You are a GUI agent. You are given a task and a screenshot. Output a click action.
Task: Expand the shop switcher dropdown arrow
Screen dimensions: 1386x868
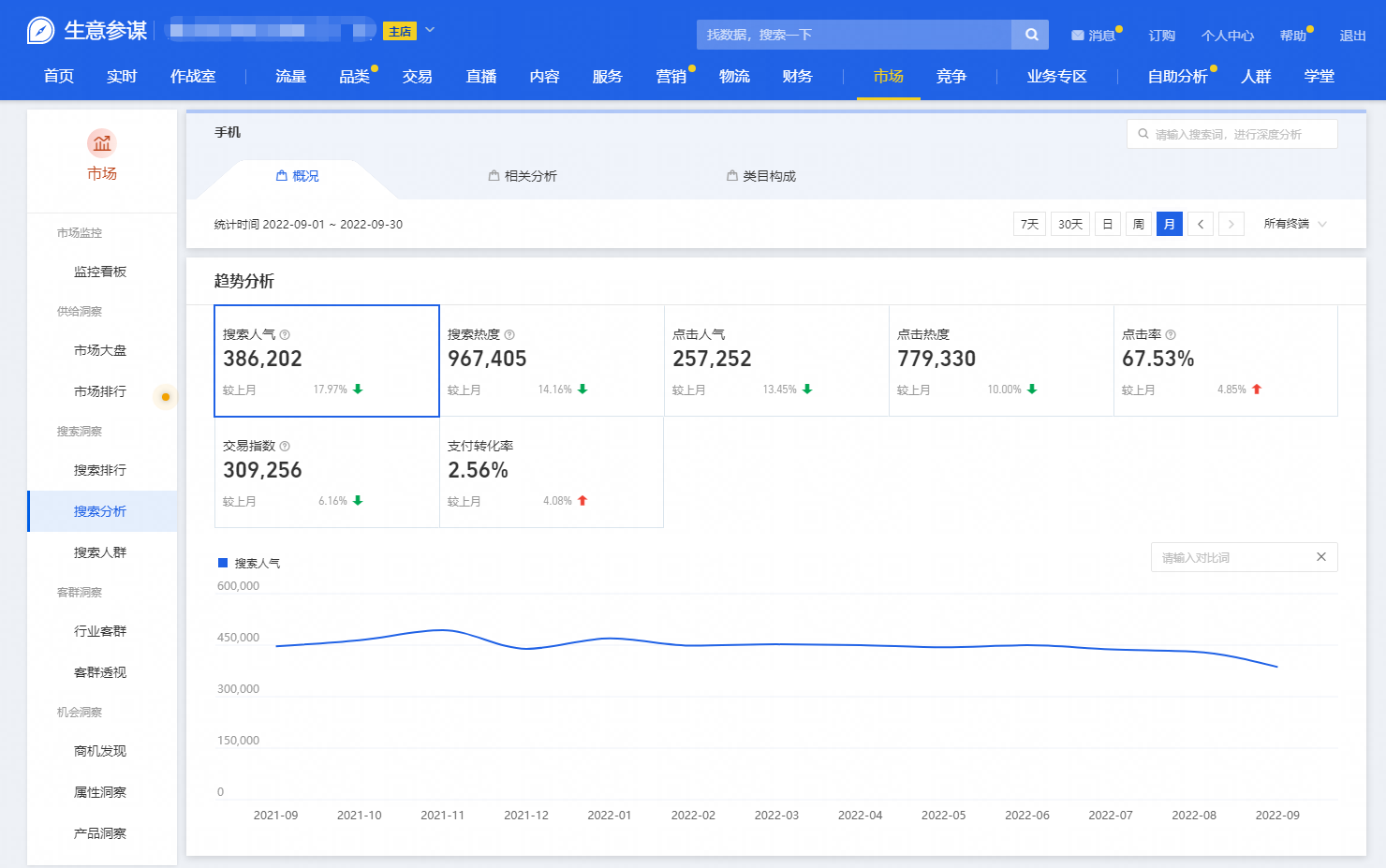tap(430, 30)
